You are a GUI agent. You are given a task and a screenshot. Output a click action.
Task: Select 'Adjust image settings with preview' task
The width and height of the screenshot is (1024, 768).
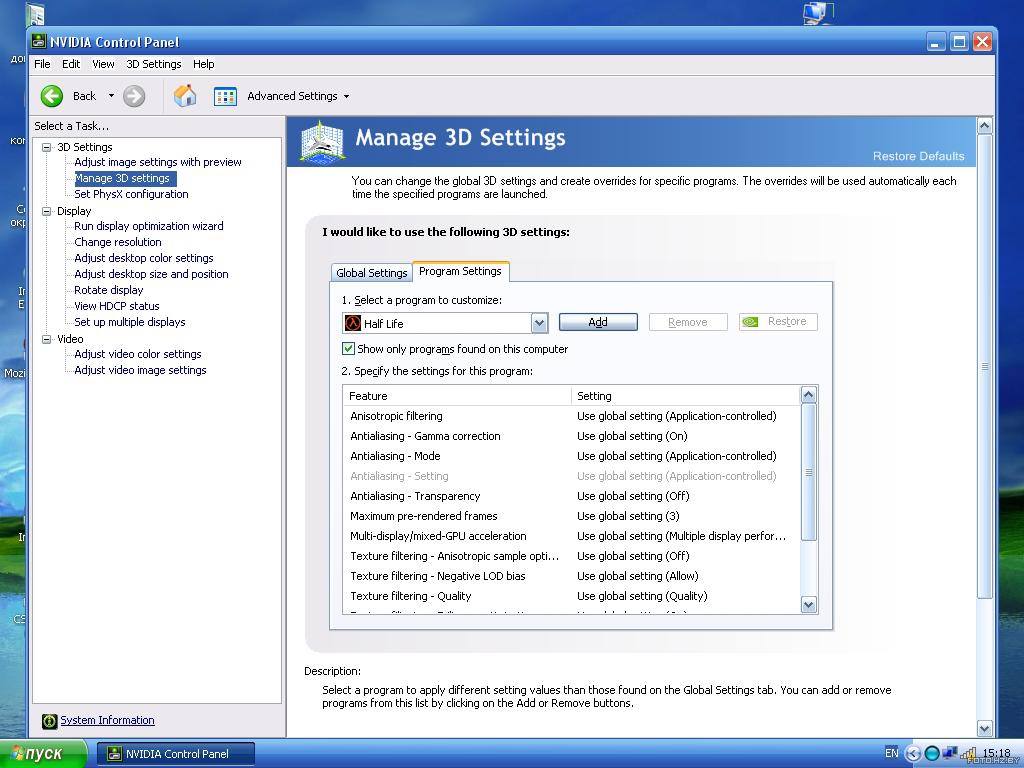(x=158, y=162)
